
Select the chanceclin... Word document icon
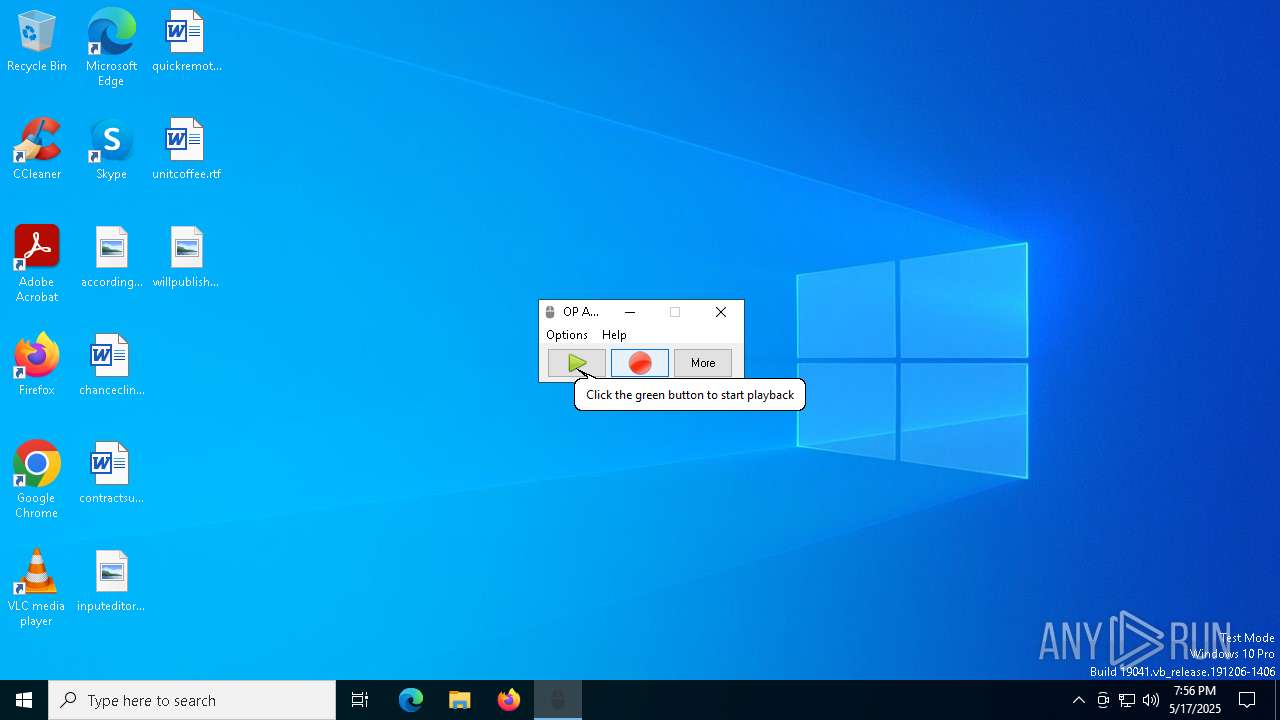[111, 365]
